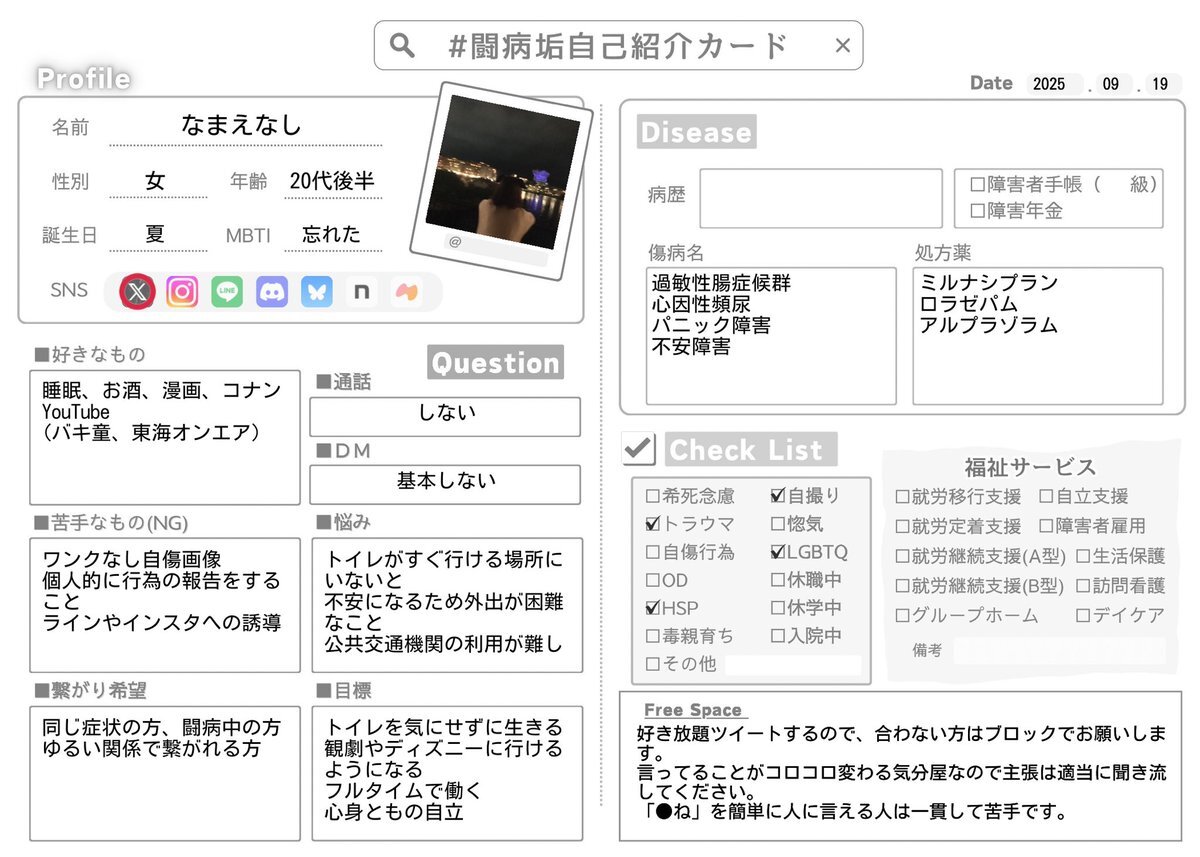Click the Free Space heading
1200x857 pixels.
point(693,710)
